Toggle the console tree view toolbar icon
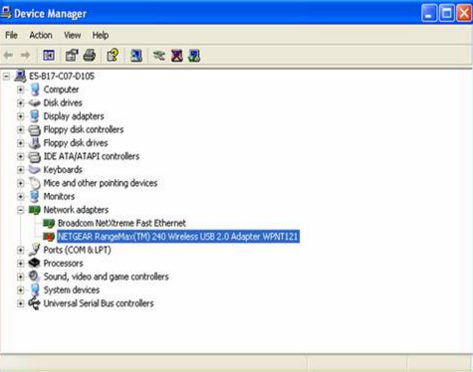The height and width of the screenshot is (372, 473). click(49, 55)
